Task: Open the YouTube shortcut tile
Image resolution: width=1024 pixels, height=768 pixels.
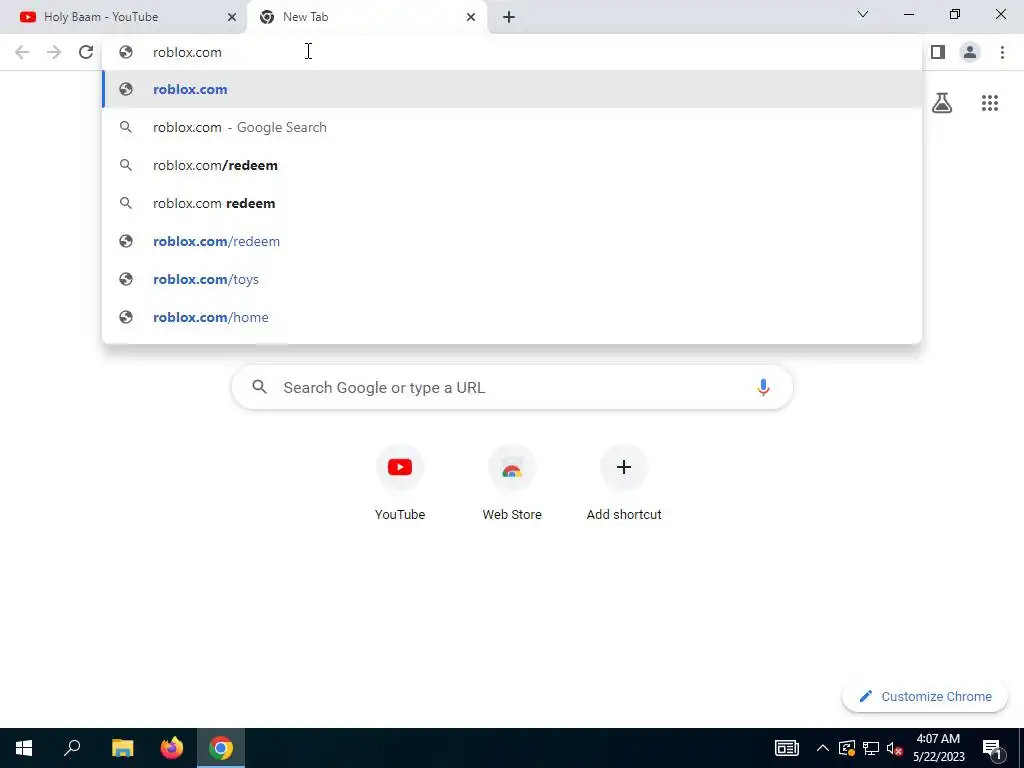Action: [x=400, y=482]
